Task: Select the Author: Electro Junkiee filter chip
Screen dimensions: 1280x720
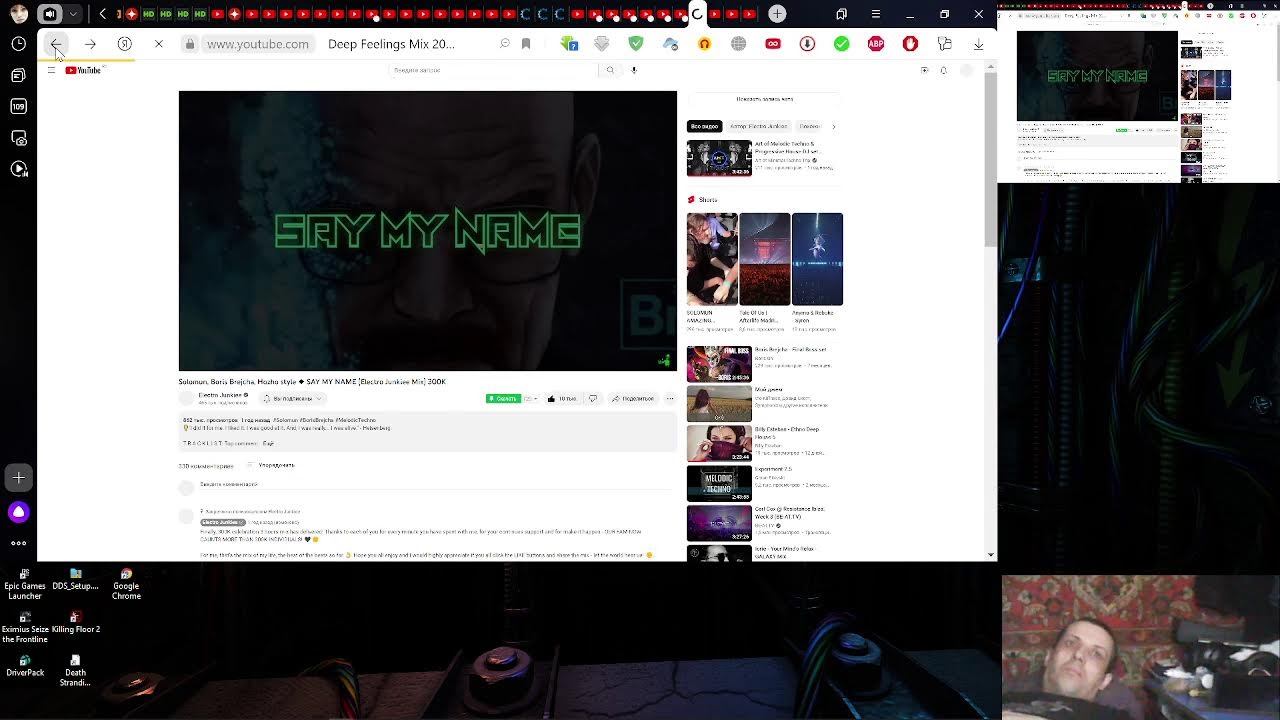Action: (x=759, y=126)
